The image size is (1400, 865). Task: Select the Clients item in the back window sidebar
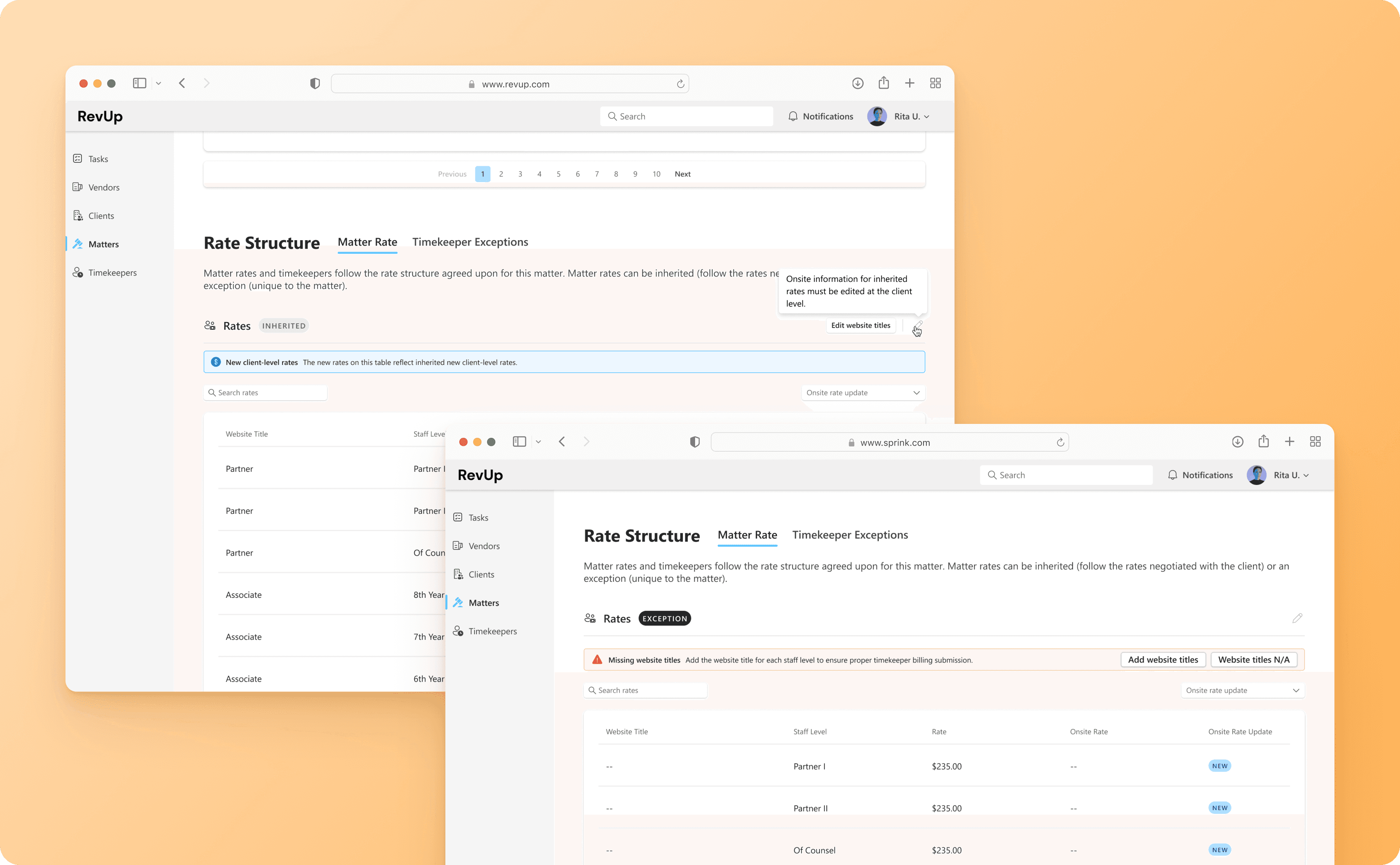click(101, 216)
